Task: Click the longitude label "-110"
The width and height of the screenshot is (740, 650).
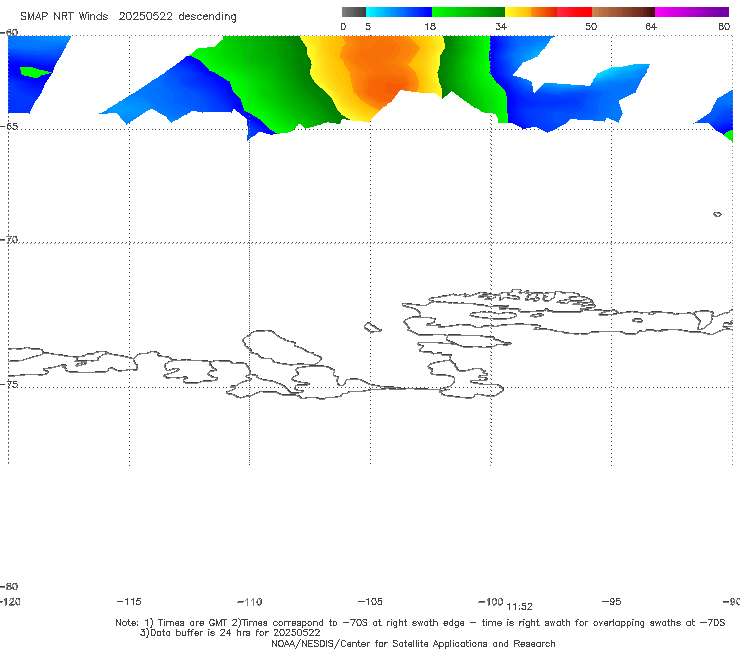Action: tap(250, 602)
